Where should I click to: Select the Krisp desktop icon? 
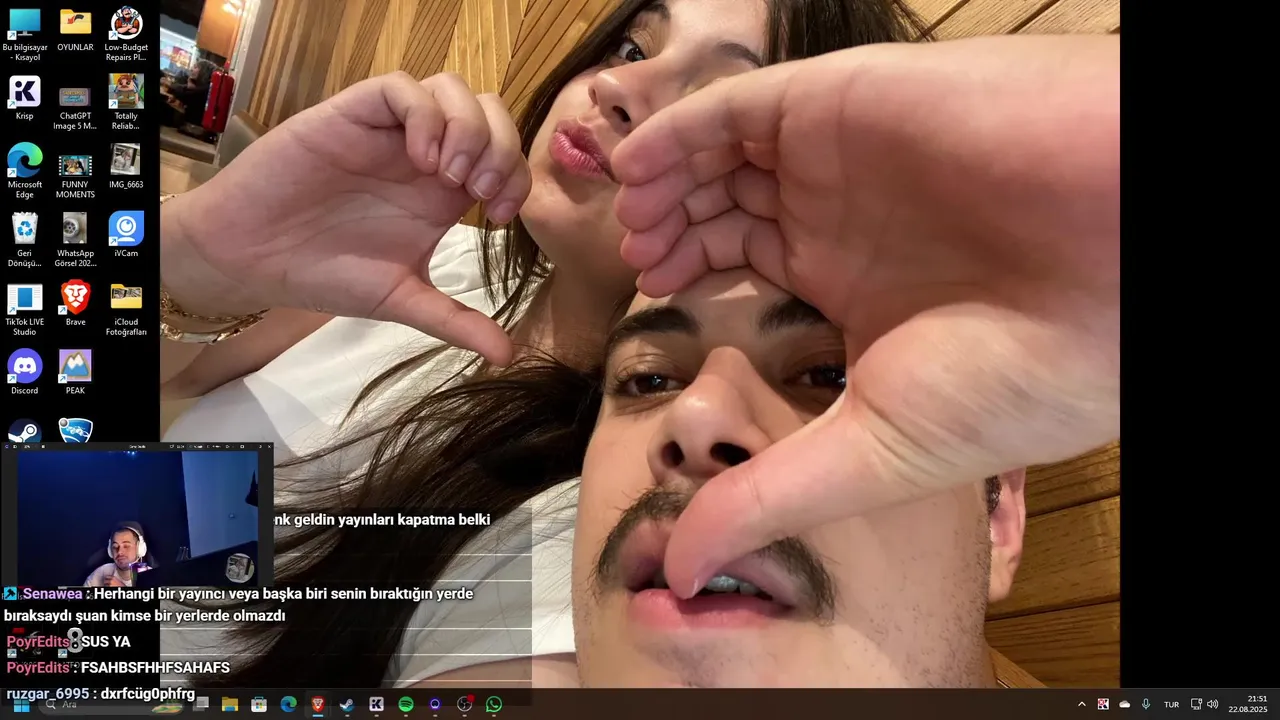pos(25,98)
